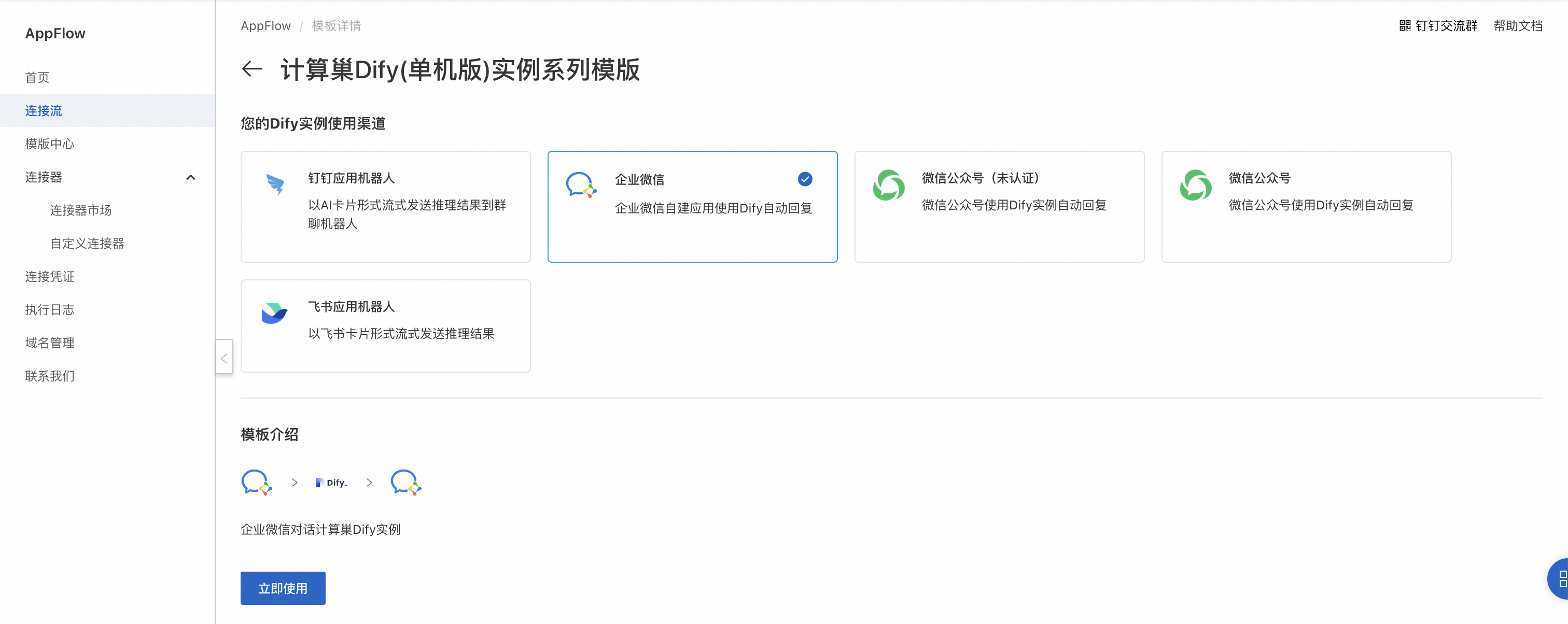The height and width of the screenshot is (624, 1568).
Task: Select the 飞书应用机器人 channel card
Action: pos(385,326)
